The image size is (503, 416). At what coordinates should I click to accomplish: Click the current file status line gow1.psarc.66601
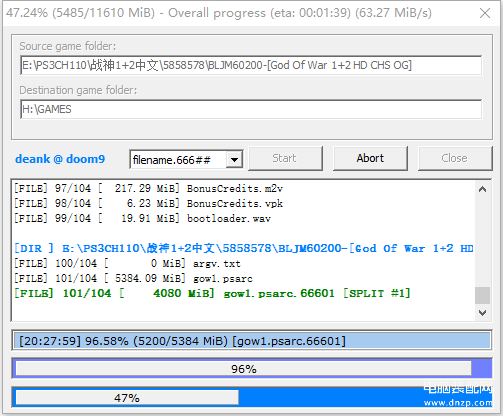point(252,341)
